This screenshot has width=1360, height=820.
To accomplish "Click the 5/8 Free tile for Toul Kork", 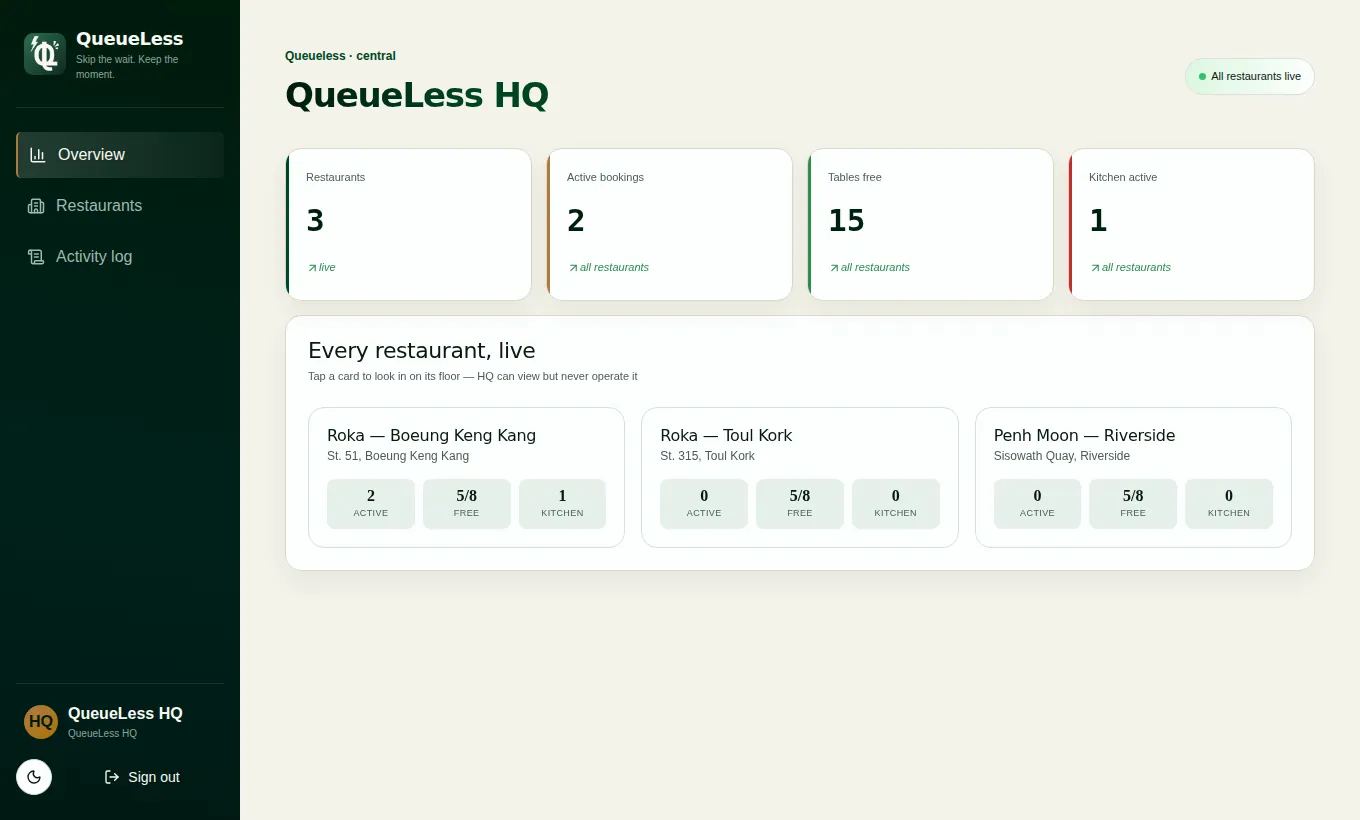I will pos(800,504).
